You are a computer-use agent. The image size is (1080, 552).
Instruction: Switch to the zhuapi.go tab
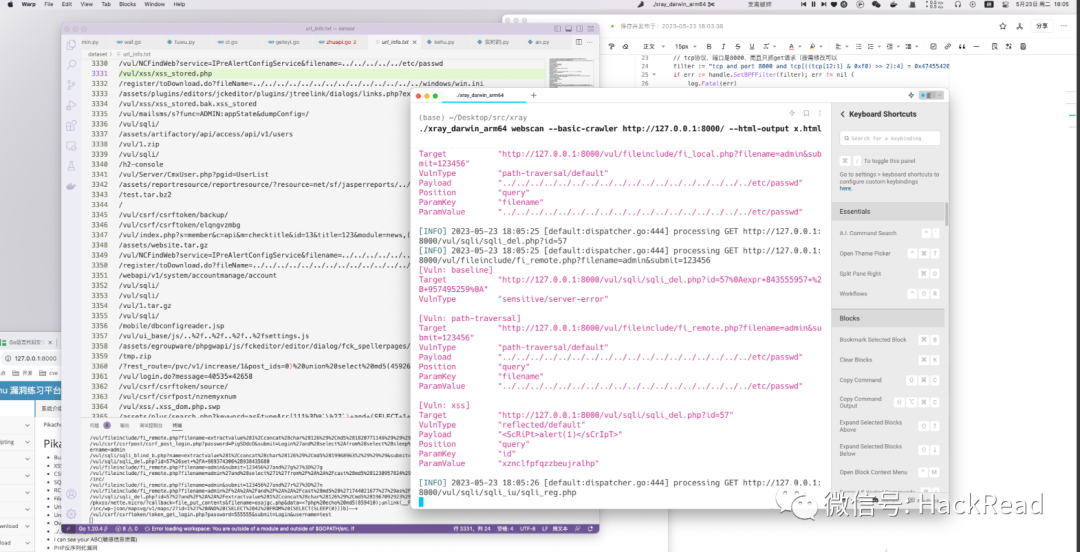[340, 42]
